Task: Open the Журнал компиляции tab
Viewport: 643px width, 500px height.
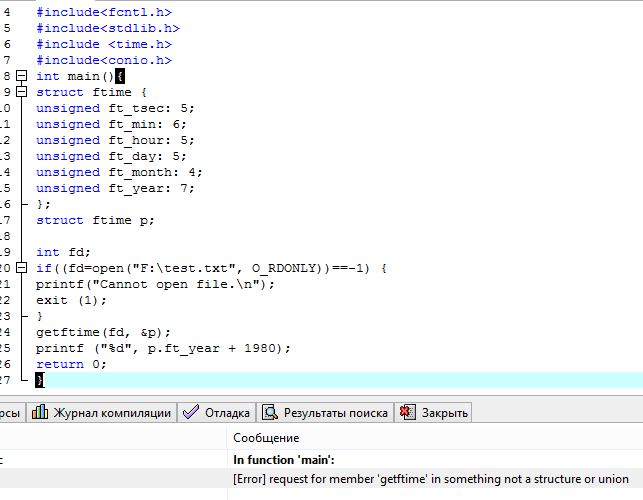Action: click(x=111, y=413)
